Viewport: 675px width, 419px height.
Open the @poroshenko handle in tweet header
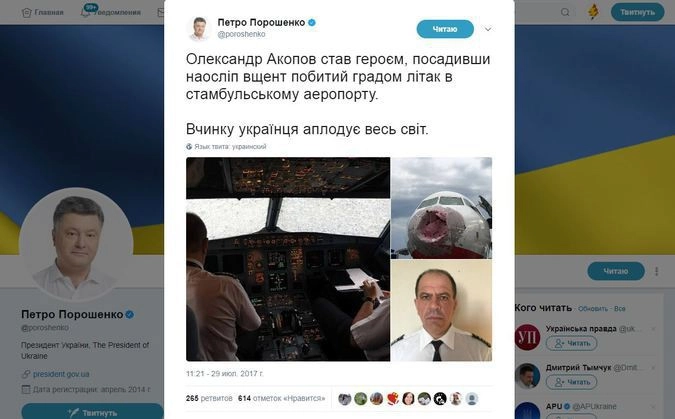coord(241,34)
